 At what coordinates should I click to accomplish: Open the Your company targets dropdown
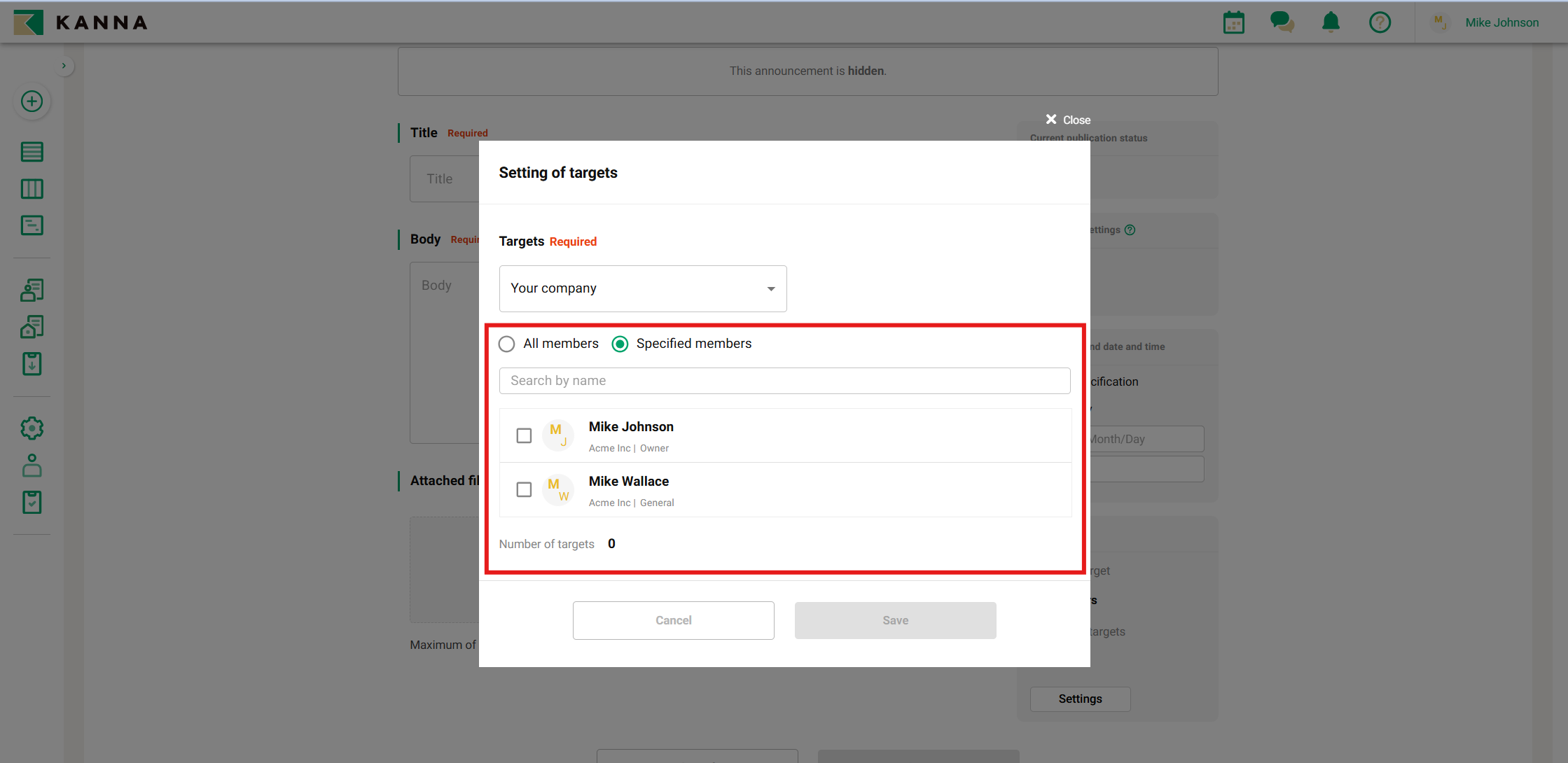[642, 288]
